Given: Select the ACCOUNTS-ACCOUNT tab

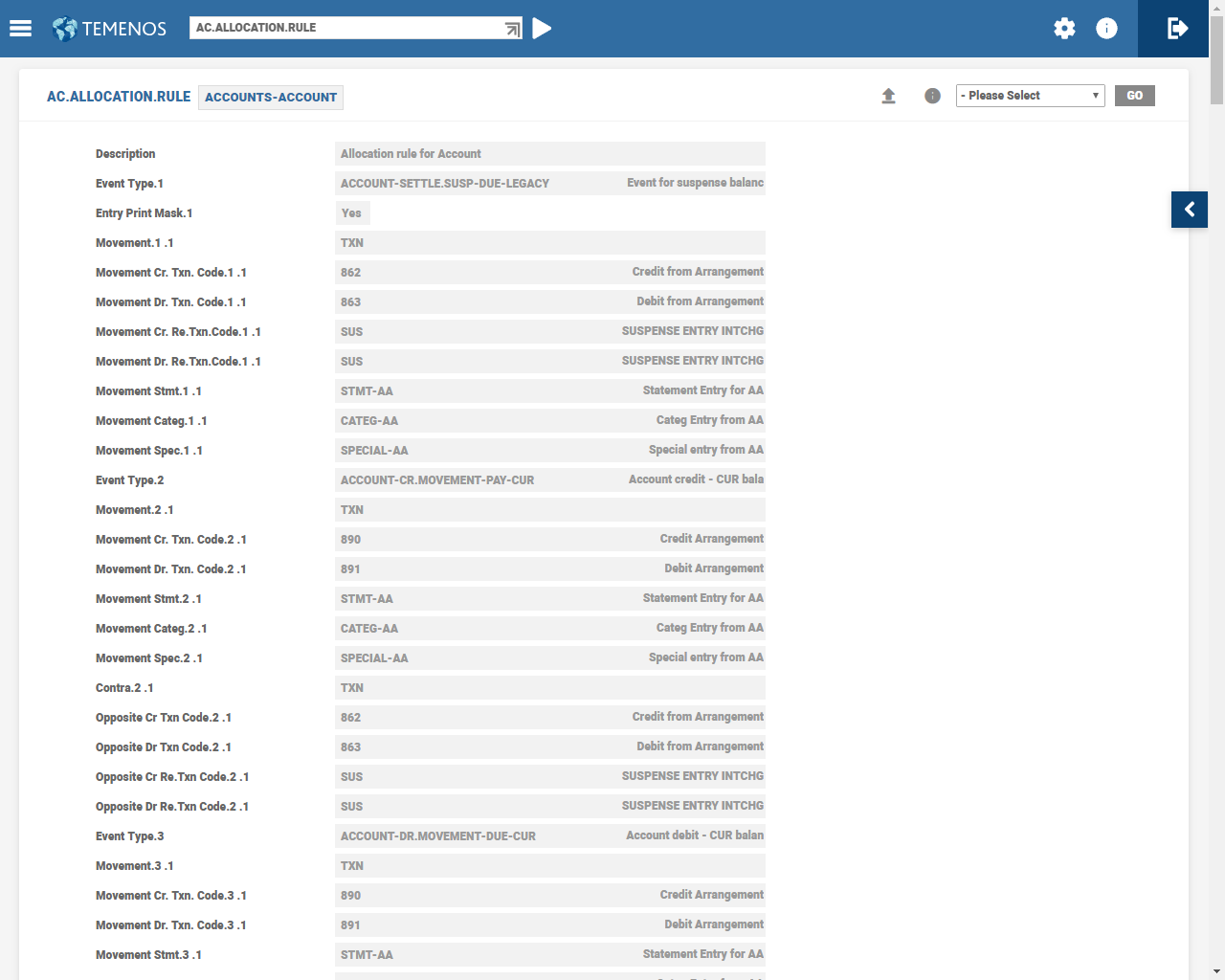Looking at the screenshot, I should point(271,98).
